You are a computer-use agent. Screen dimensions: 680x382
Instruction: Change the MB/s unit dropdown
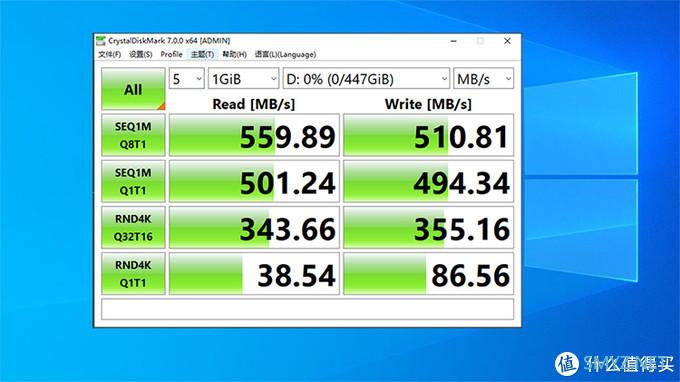[x=484, y=79]
